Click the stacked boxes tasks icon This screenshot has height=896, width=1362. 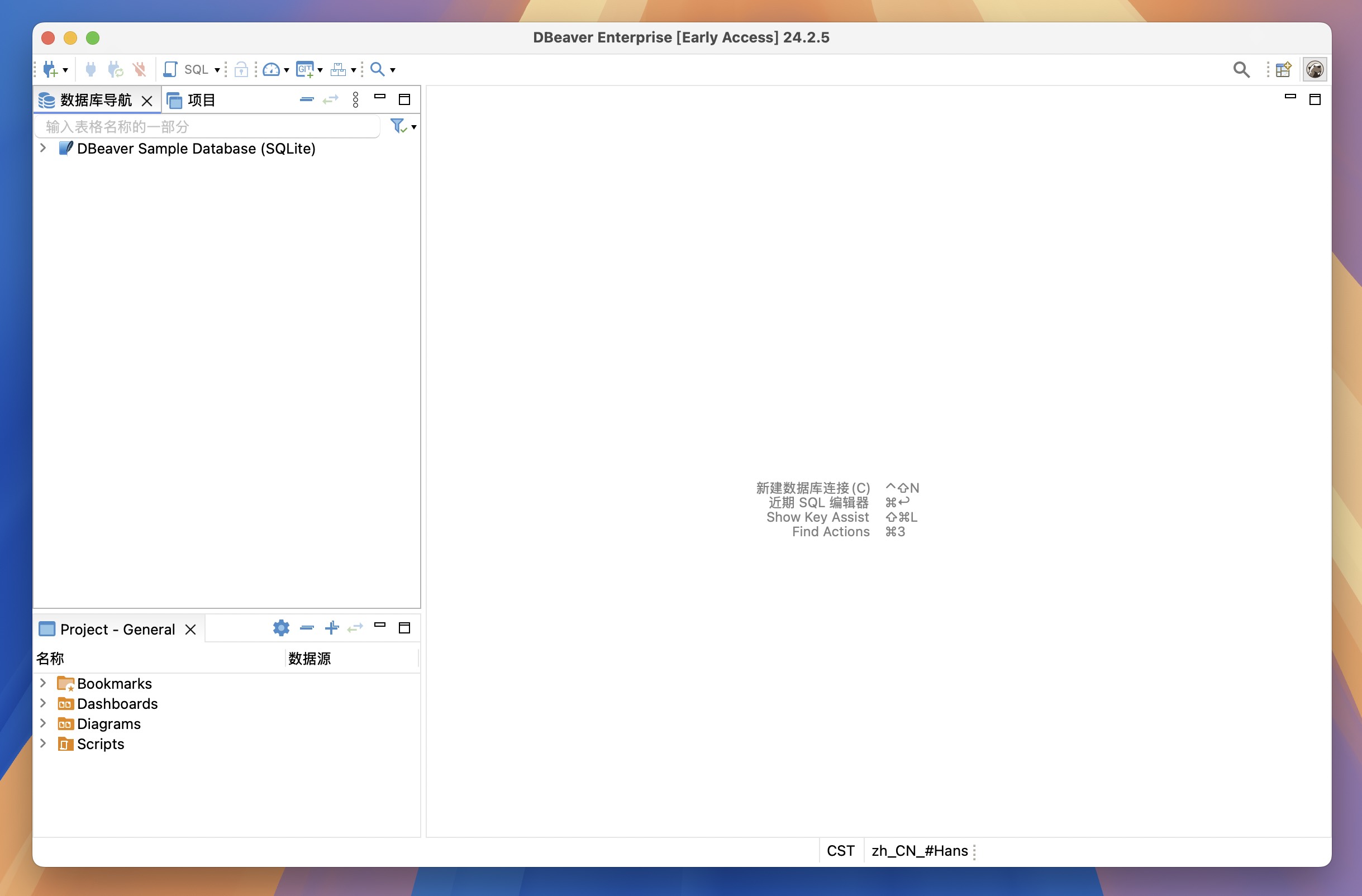point(338,69)
